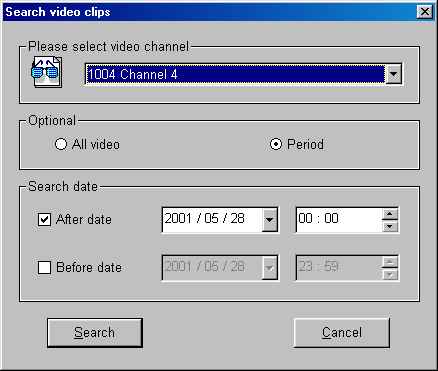Select the 1004 Channel 4 combo box
The width and height of the screenshot is (438, 371).
tap(243, 74)
